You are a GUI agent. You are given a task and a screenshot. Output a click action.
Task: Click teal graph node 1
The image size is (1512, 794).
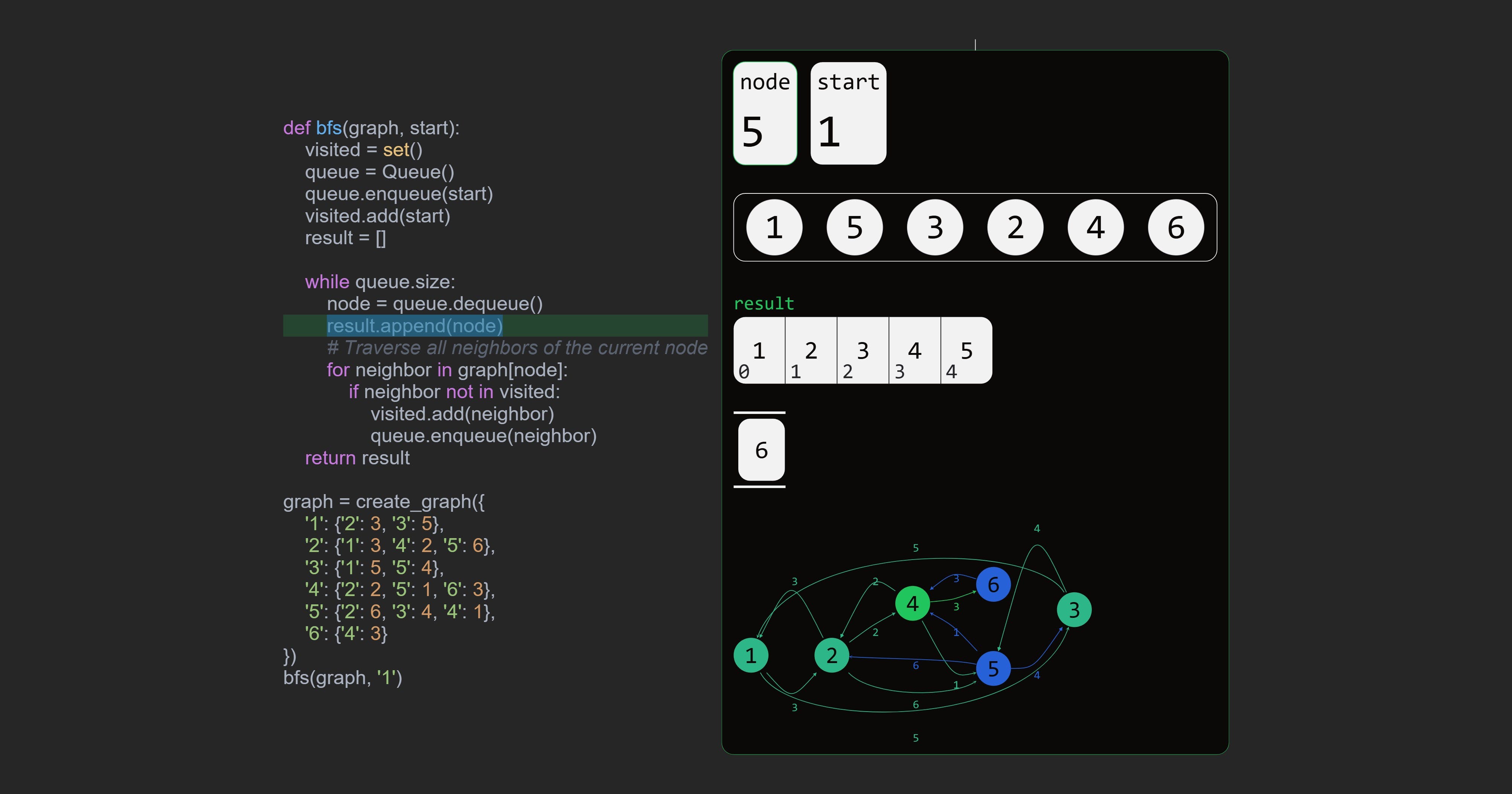(751, 655)
